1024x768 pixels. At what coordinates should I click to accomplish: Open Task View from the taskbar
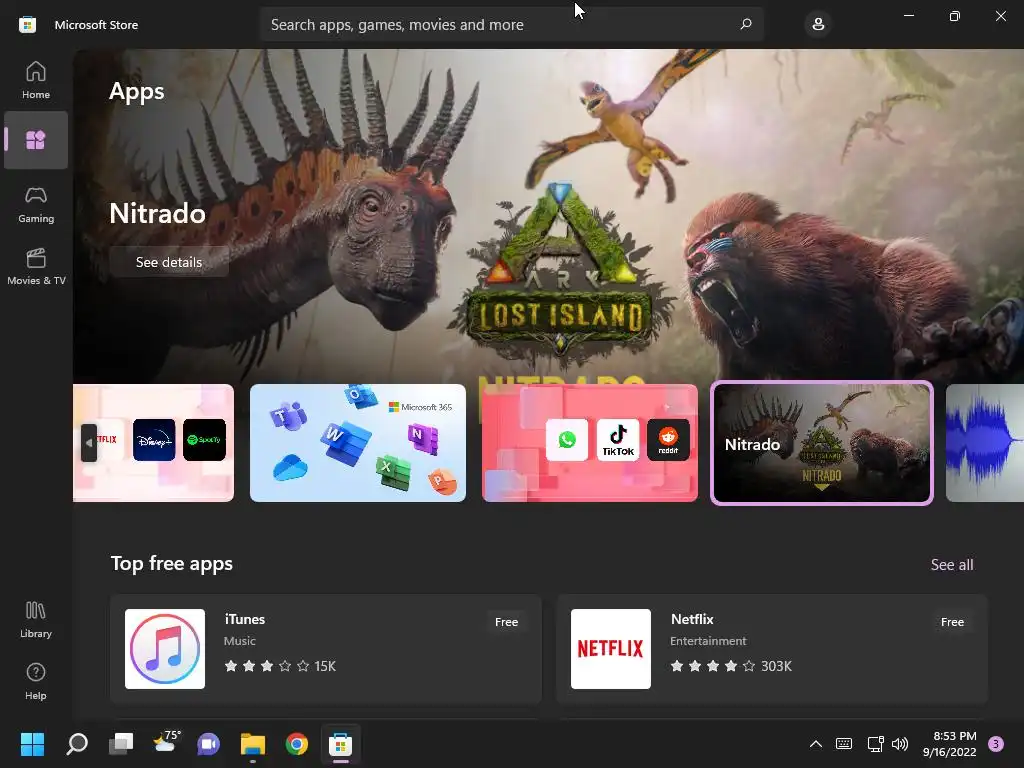[x=121, y=744]
